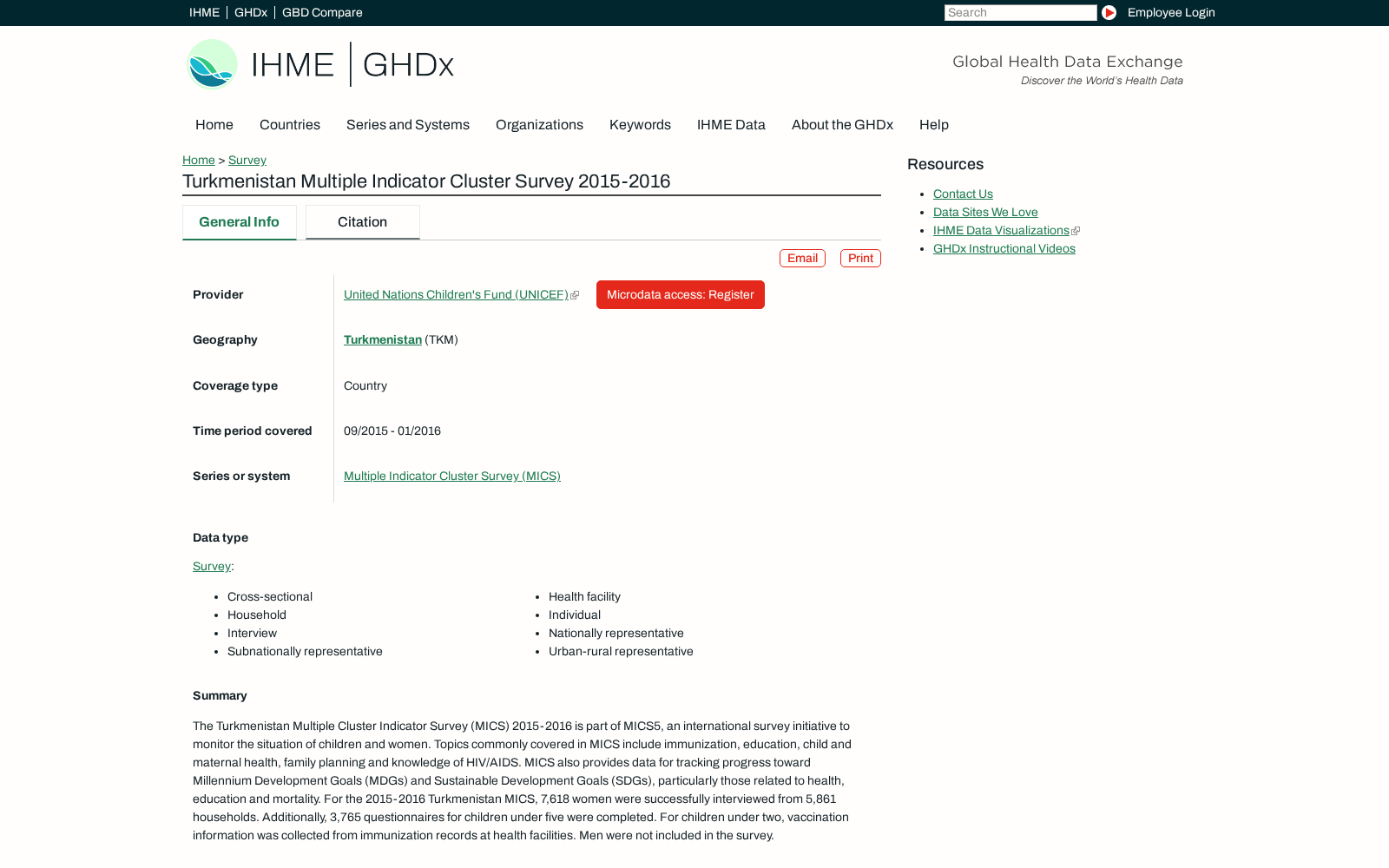
Task: Click IHME link in top bar
Action: pyautogui.click(x=204, y=13)
